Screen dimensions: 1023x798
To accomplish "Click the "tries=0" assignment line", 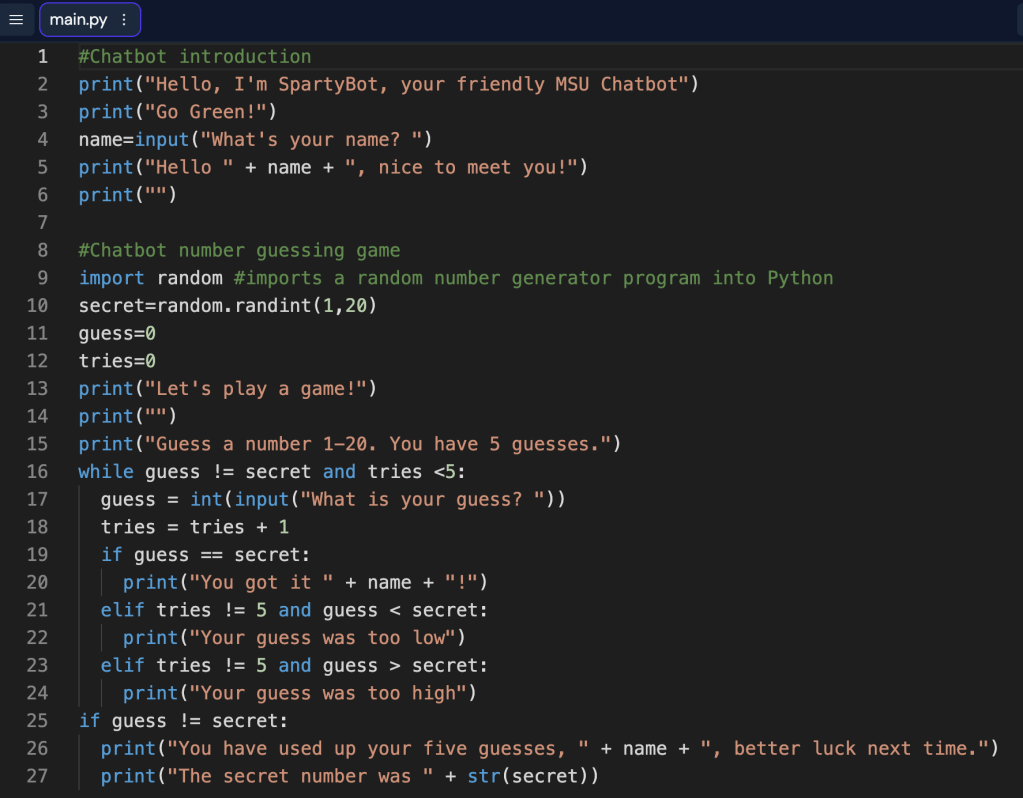I will click(x=117, y=361).
